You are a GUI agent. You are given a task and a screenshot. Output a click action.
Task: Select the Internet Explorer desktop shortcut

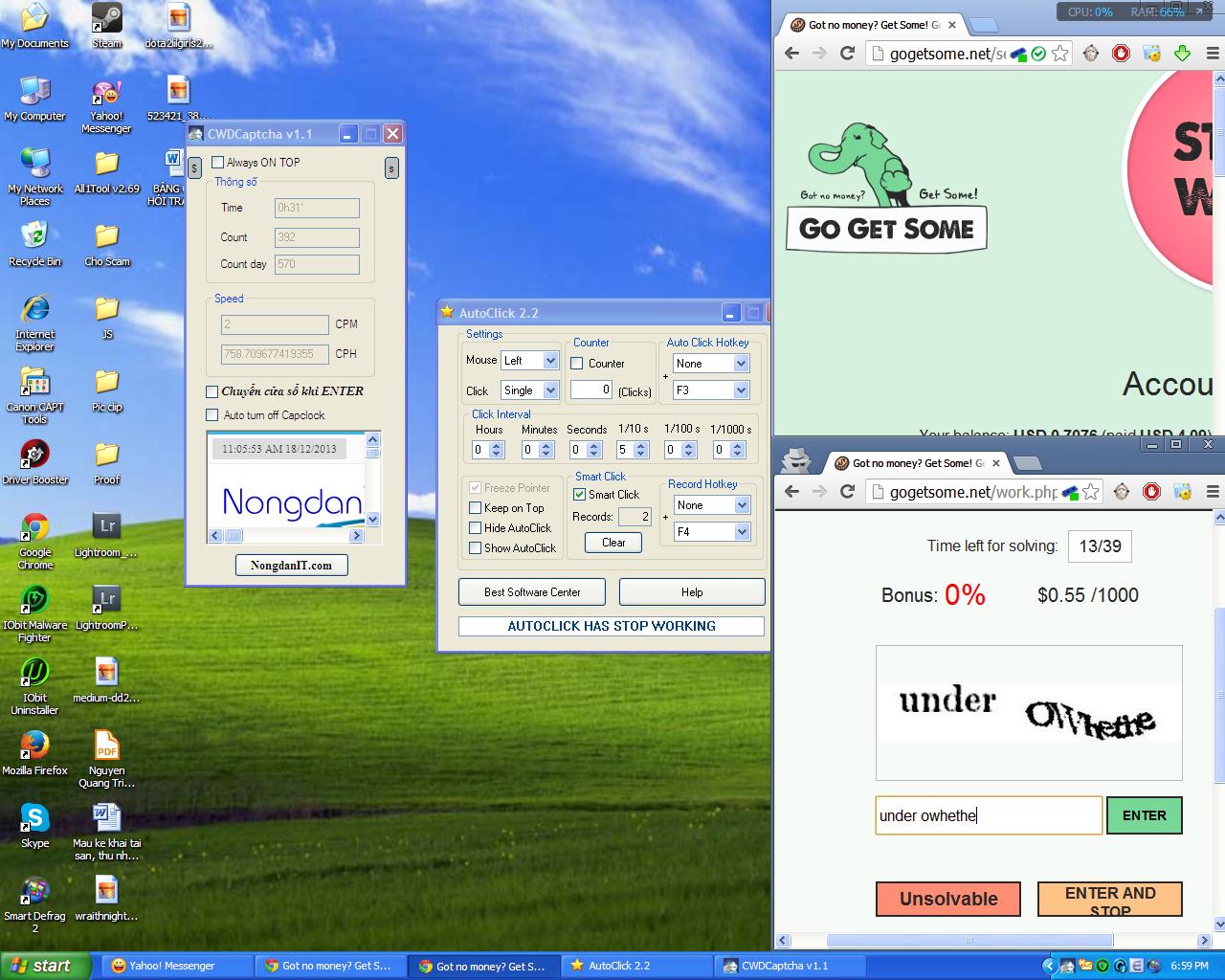[x=34, y=323]
